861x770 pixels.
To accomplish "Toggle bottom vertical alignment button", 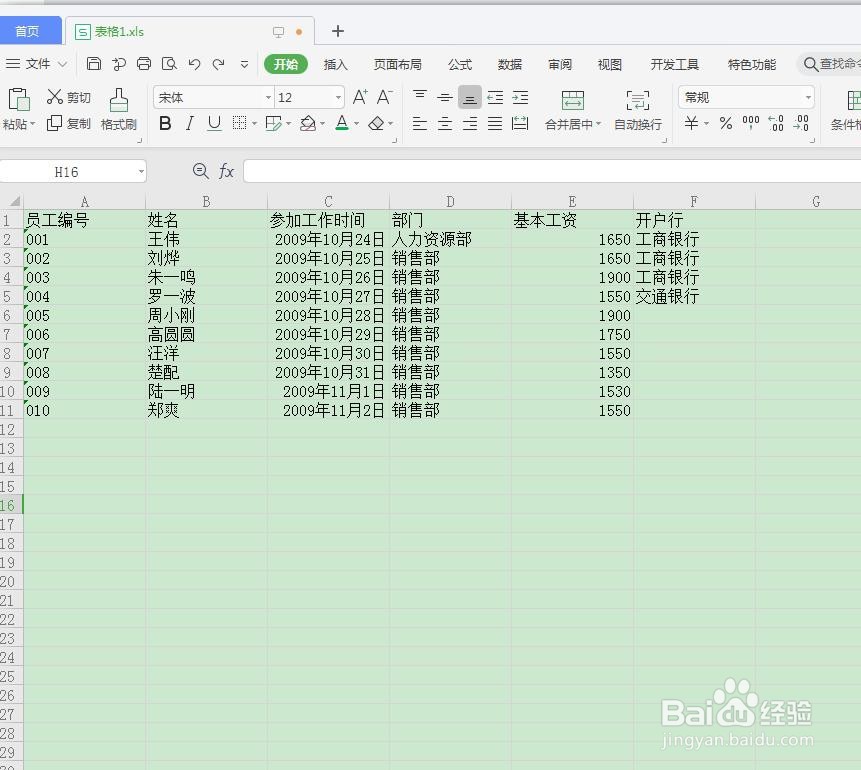I will (470, 97).
